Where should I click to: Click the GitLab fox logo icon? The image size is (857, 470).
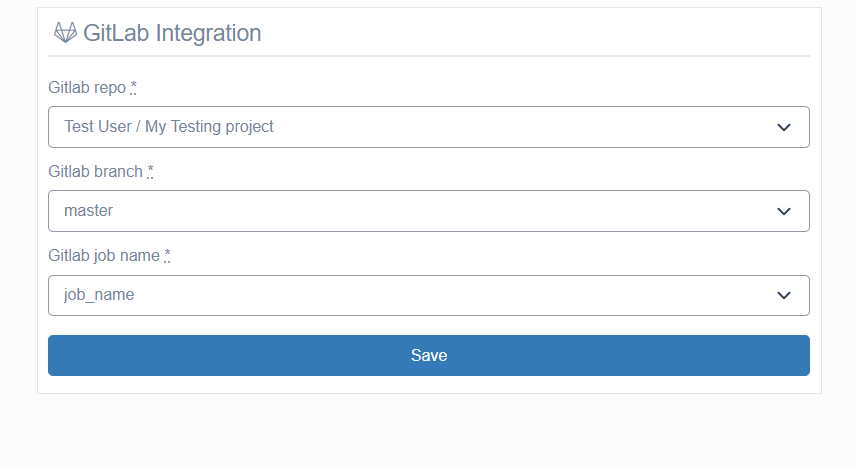coord(65,33)
